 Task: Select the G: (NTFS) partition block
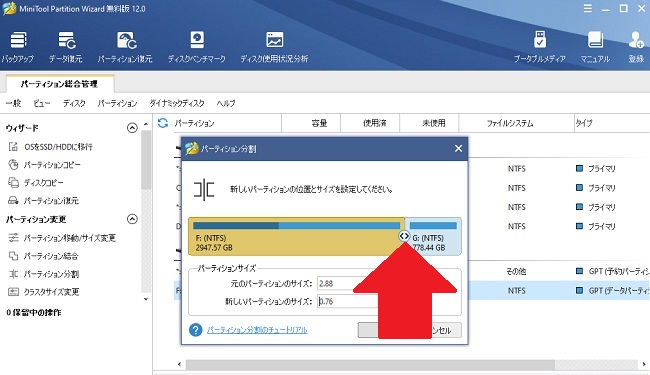433,236
